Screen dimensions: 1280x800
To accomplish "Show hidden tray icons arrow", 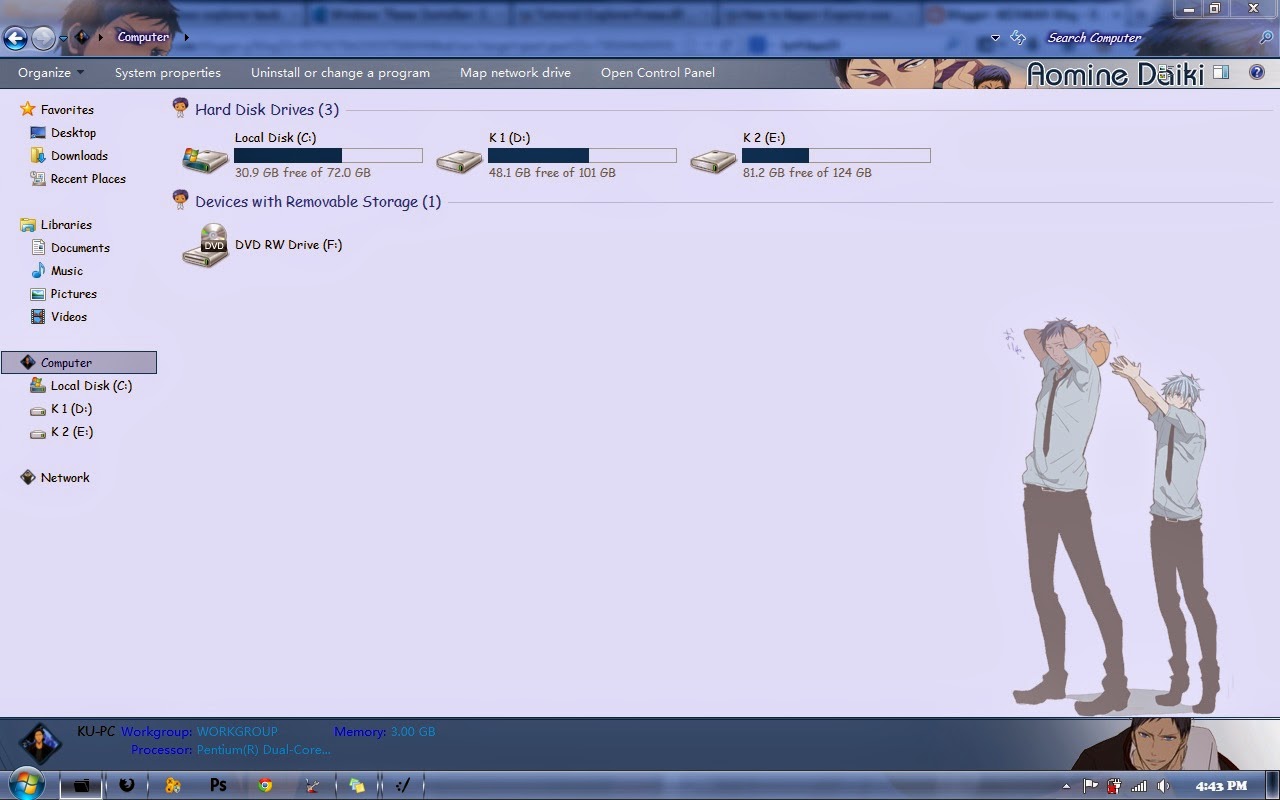I will [x=1066, y=786].
